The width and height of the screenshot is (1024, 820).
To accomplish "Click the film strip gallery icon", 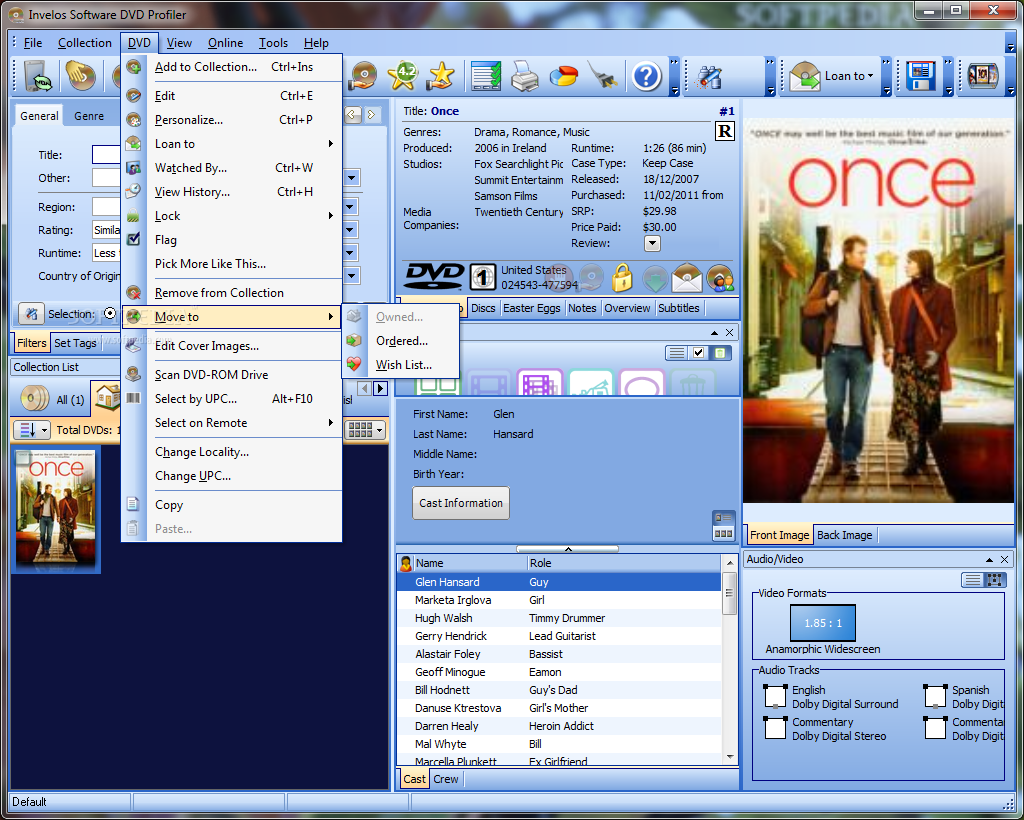I will (982, 76).
